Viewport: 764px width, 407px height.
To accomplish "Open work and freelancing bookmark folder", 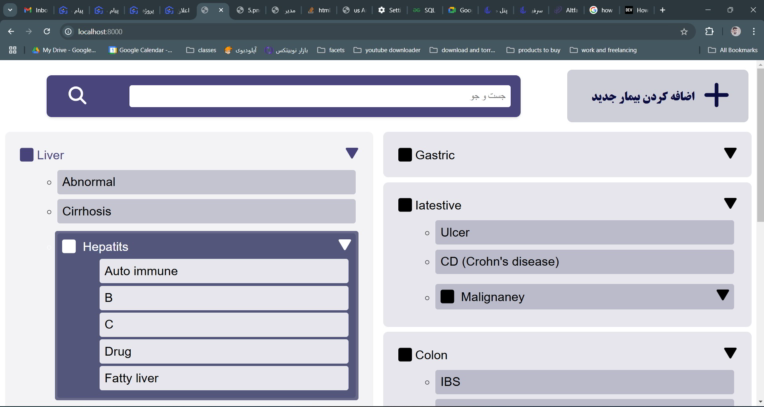I will coord(603,50).
